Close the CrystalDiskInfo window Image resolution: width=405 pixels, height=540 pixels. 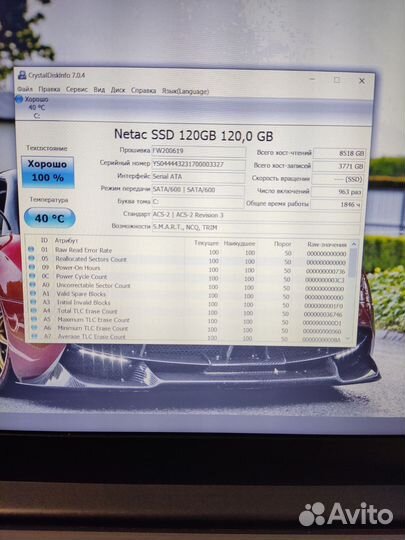tap(362, 81)
